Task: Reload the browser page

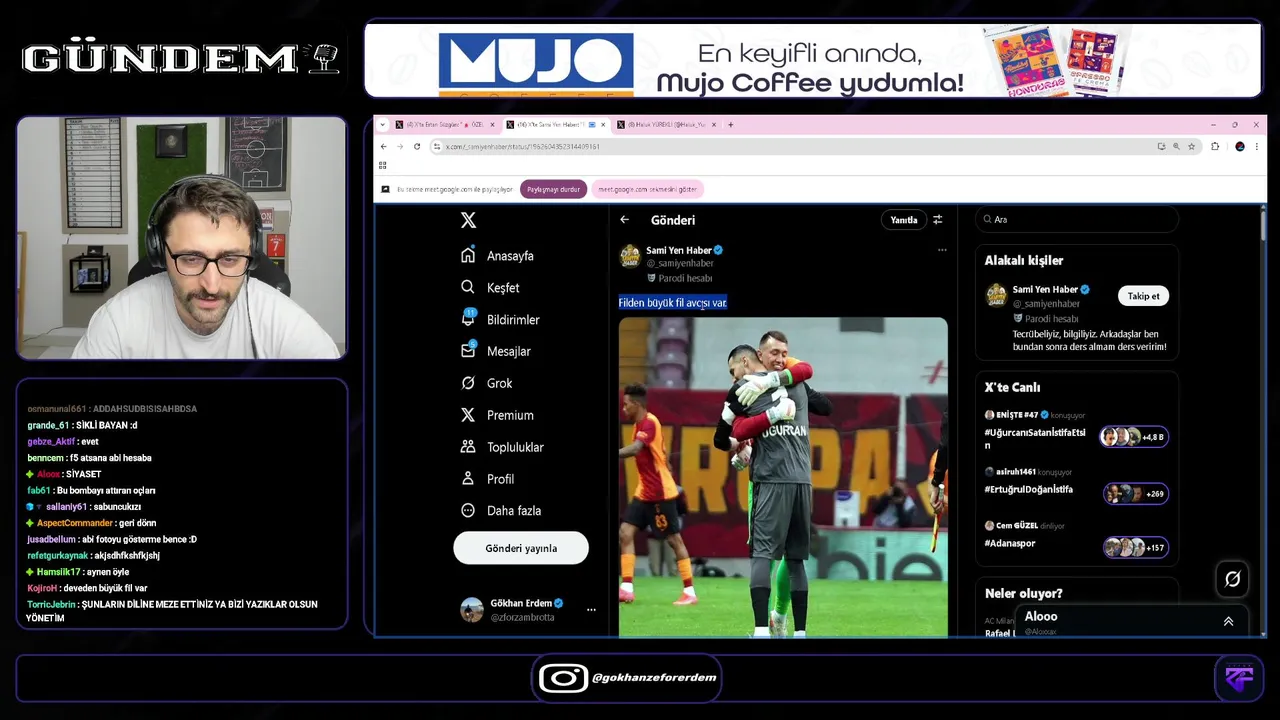Action: 417,146
